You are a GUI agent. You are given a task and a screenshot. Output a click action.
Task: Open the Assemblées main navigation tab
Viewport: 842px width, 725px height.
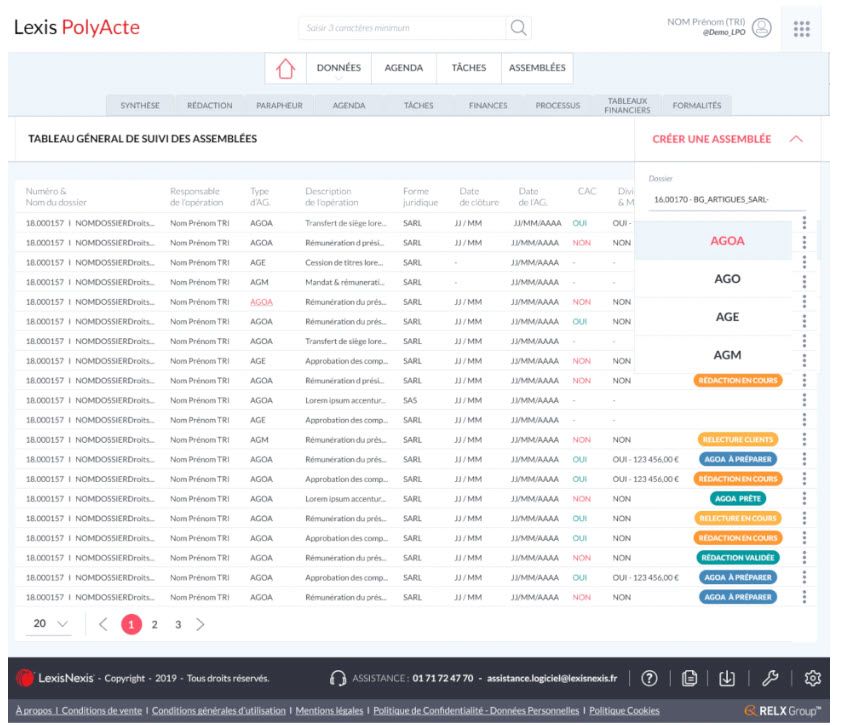[x=537, y=68]
